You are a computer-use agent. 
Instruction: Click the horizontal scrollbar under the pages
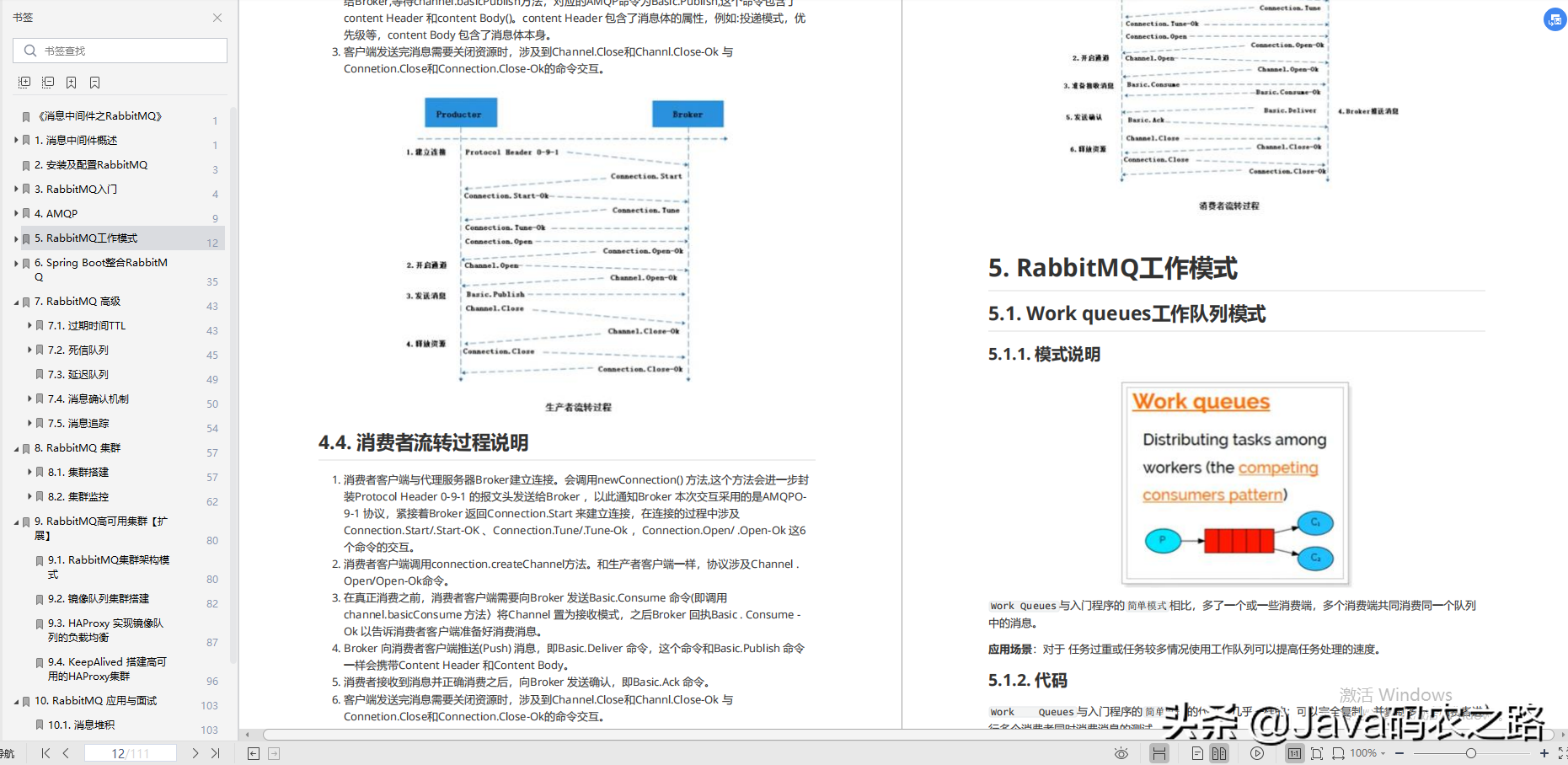908,735
